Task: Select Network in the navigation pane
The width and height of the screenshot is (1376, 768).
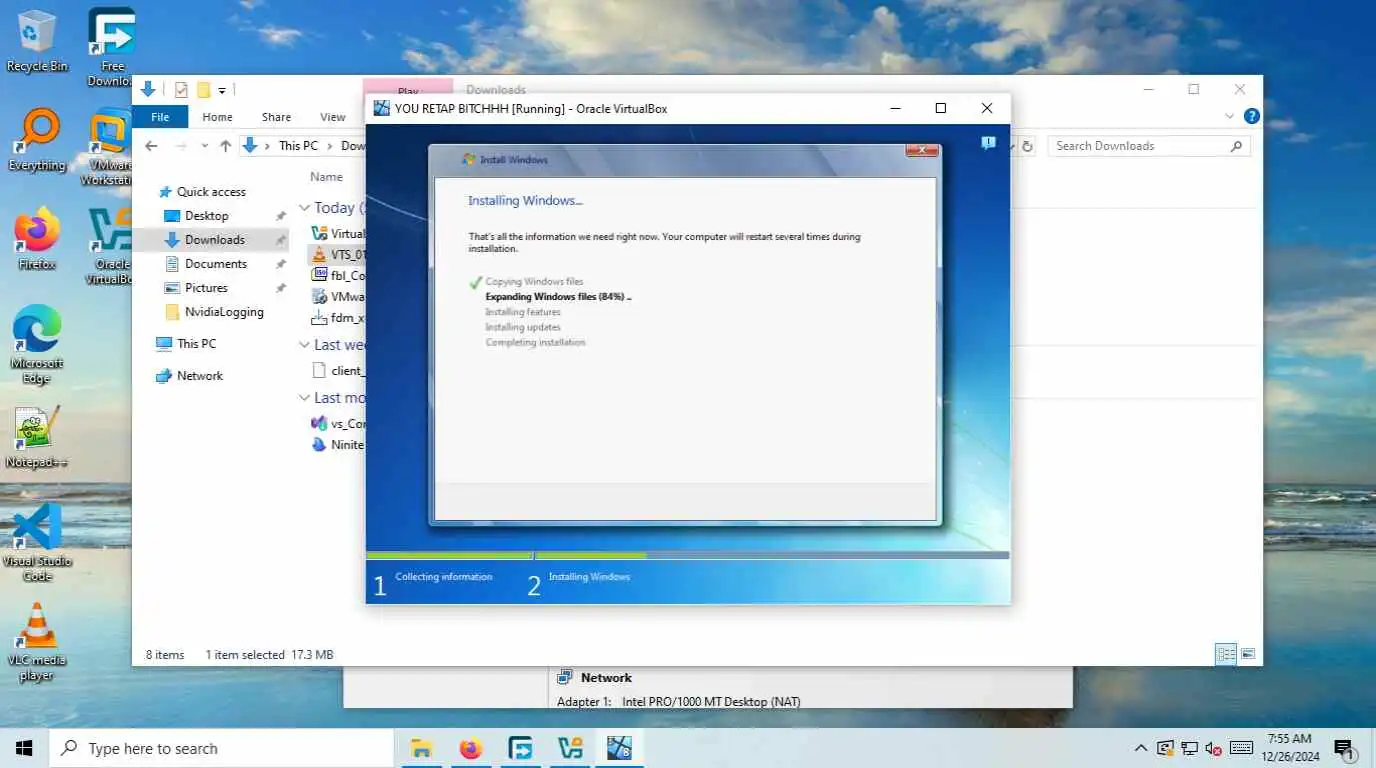Action: pos(200,376)
